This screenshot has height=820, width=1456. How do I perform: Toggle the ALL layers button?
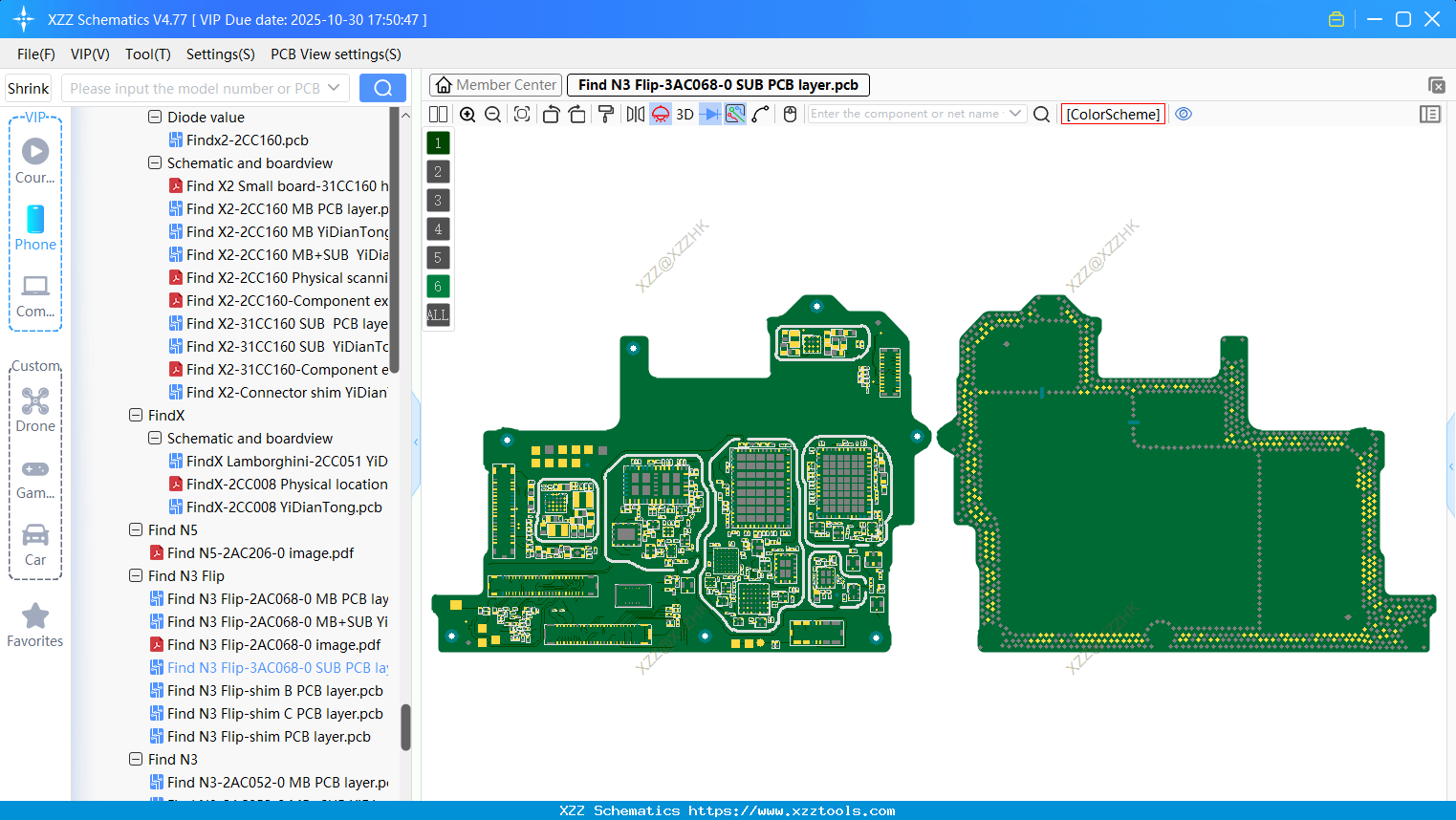pyautogui.click(x=438, y=315)
